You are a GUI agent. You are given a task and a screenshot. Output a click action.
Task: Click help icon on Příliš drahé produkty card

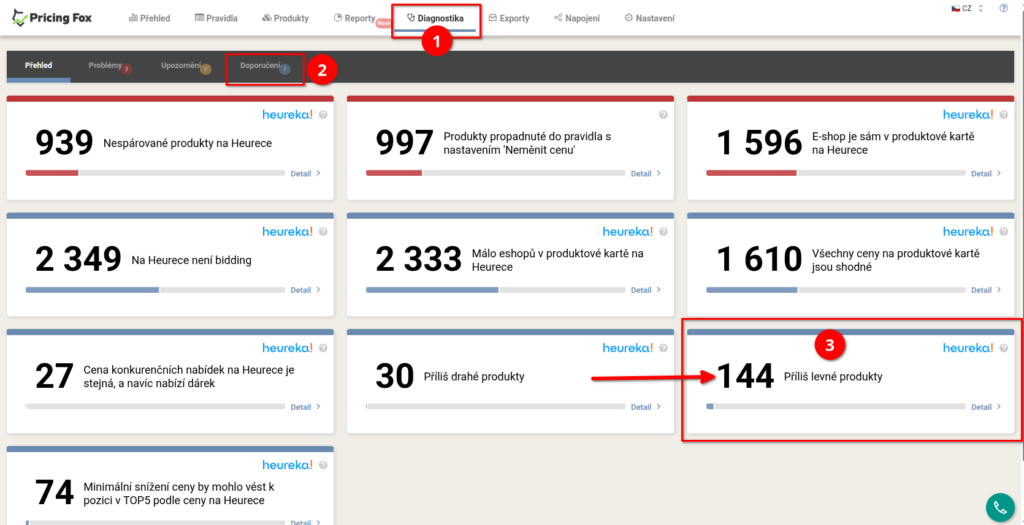point(664,347)
